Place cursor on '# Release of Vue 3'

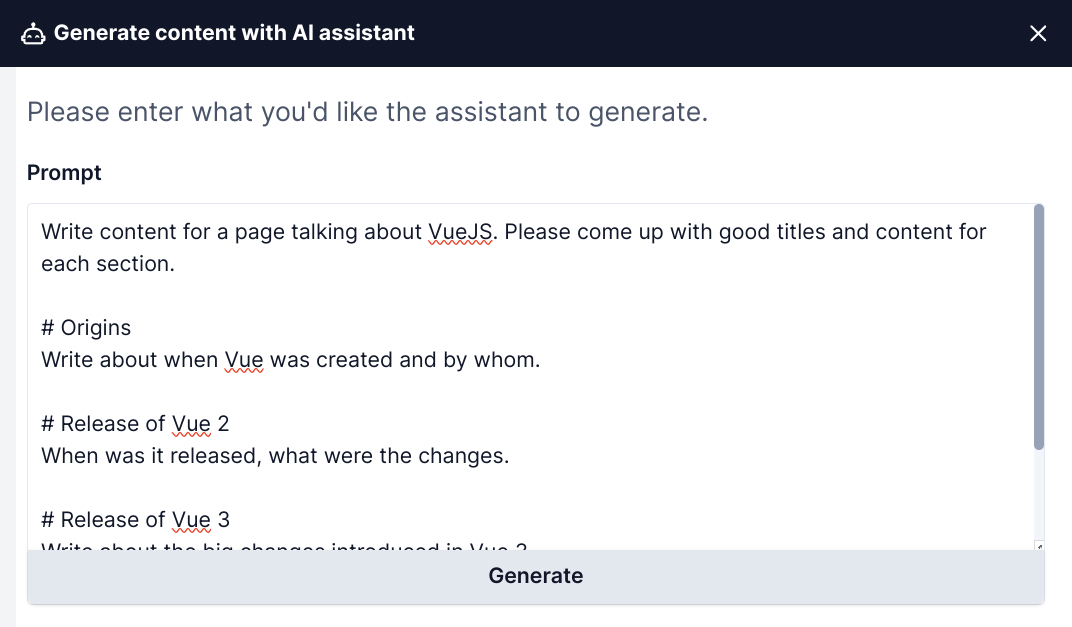[135, 520]
